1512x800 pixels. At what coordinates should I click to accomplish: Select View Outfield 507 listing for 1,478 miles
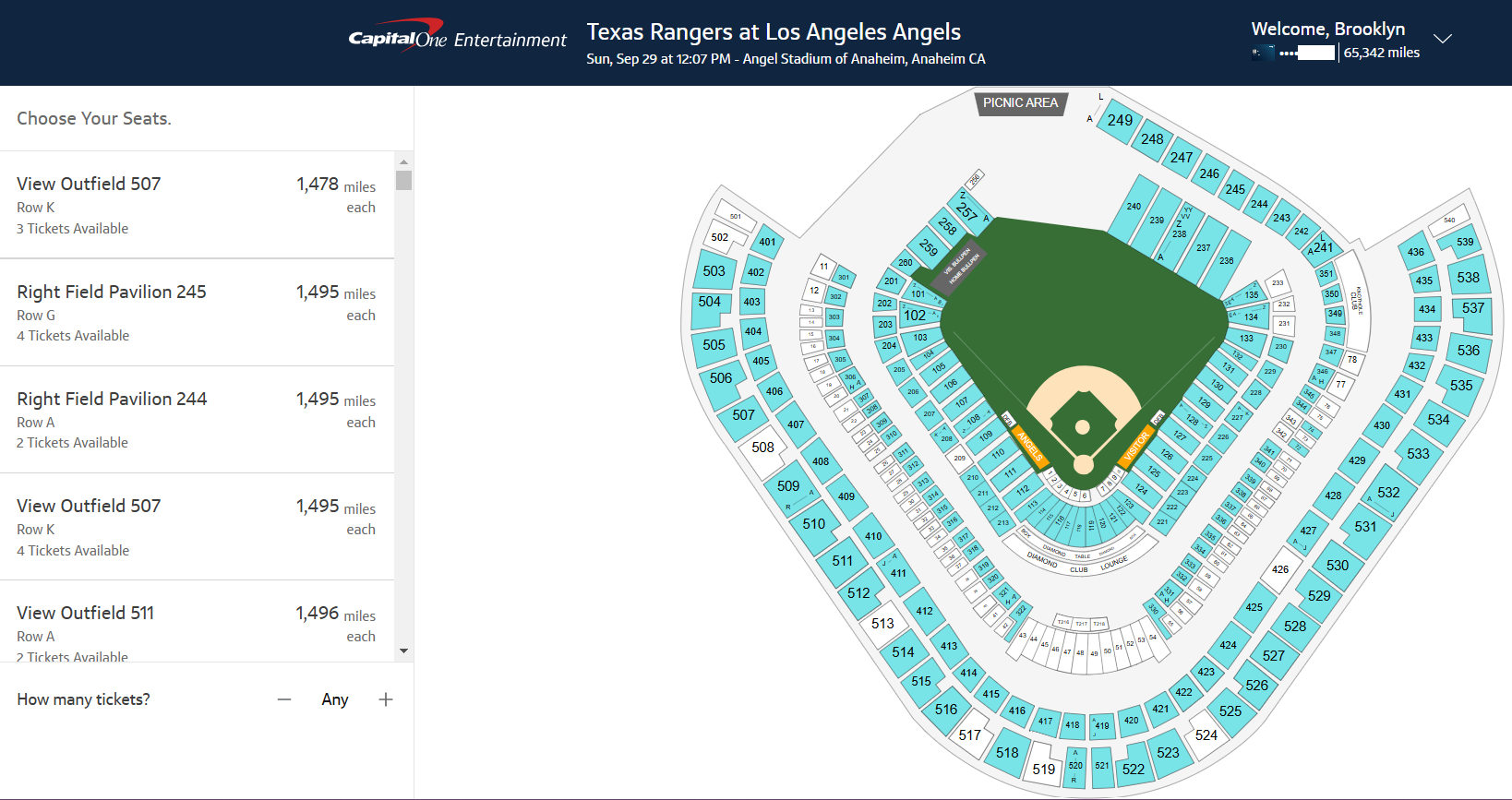tap(196, 205)
